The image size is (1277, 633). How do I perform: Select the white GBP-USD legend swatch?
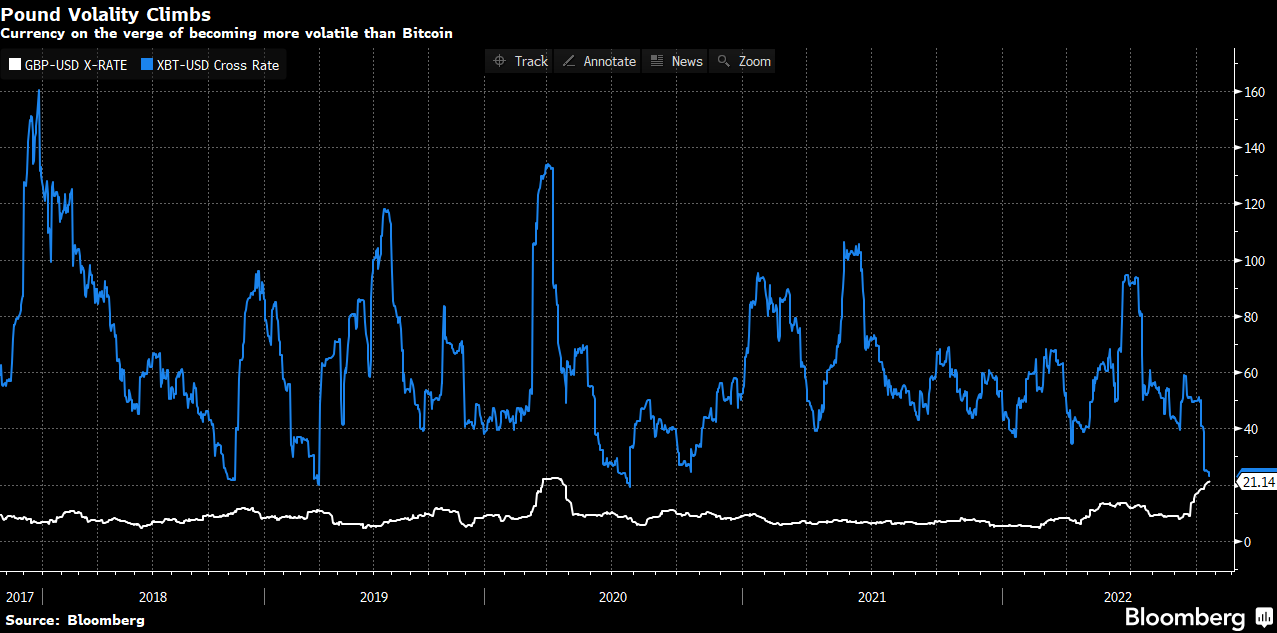tap(14, 66)
